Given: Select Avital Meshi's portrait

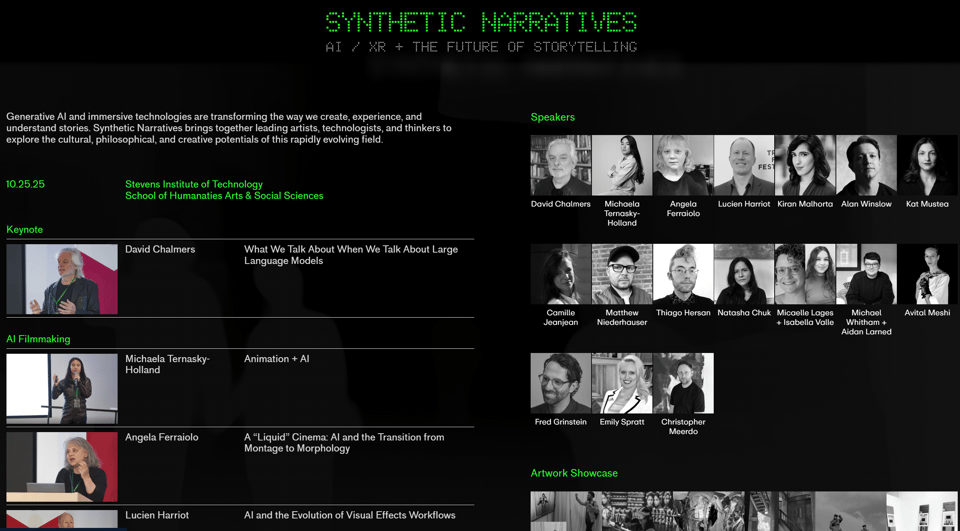Looking at the screenshot, I should [927, 274].
